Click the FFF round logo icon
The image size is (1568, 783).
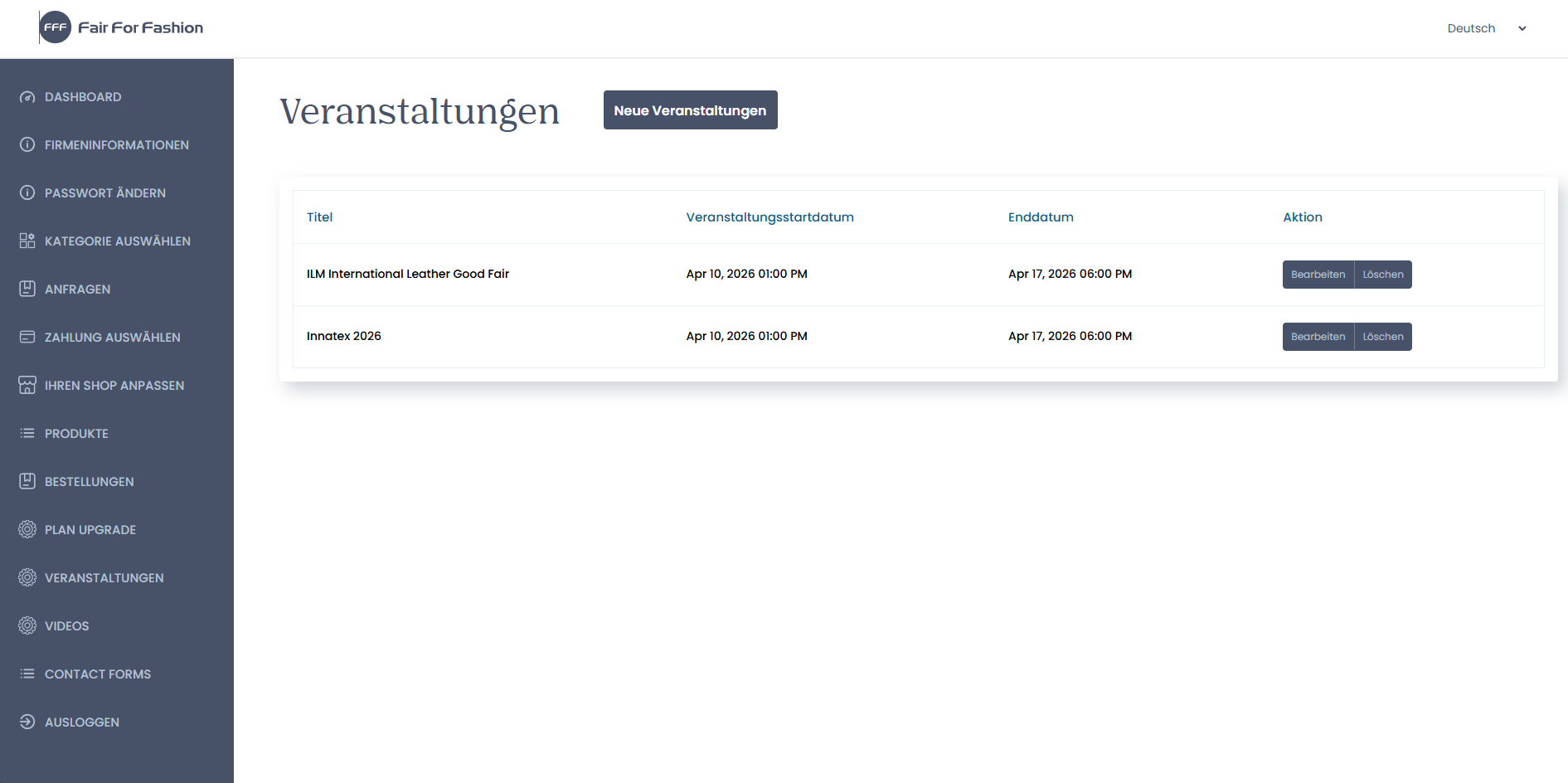click(56, 27)
